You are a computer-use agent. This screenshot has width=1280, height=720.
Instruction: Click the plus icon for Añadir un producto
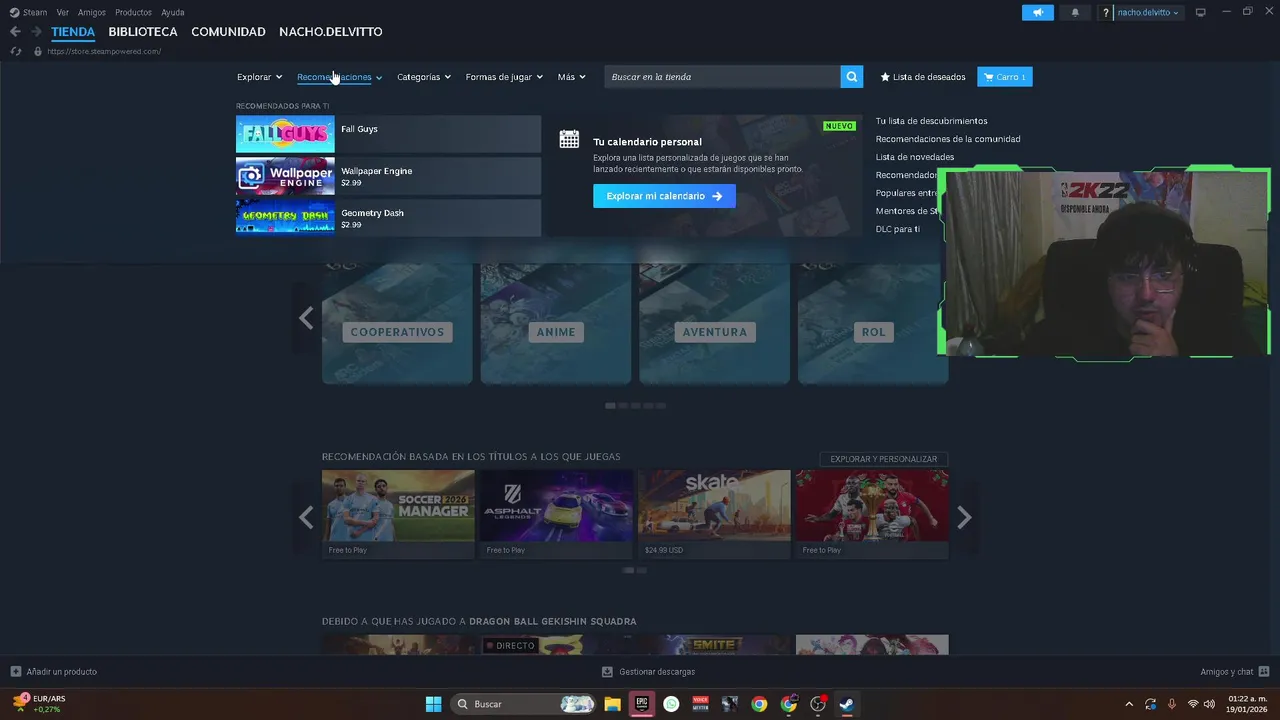pyautogui.click(x=16, y=671)
